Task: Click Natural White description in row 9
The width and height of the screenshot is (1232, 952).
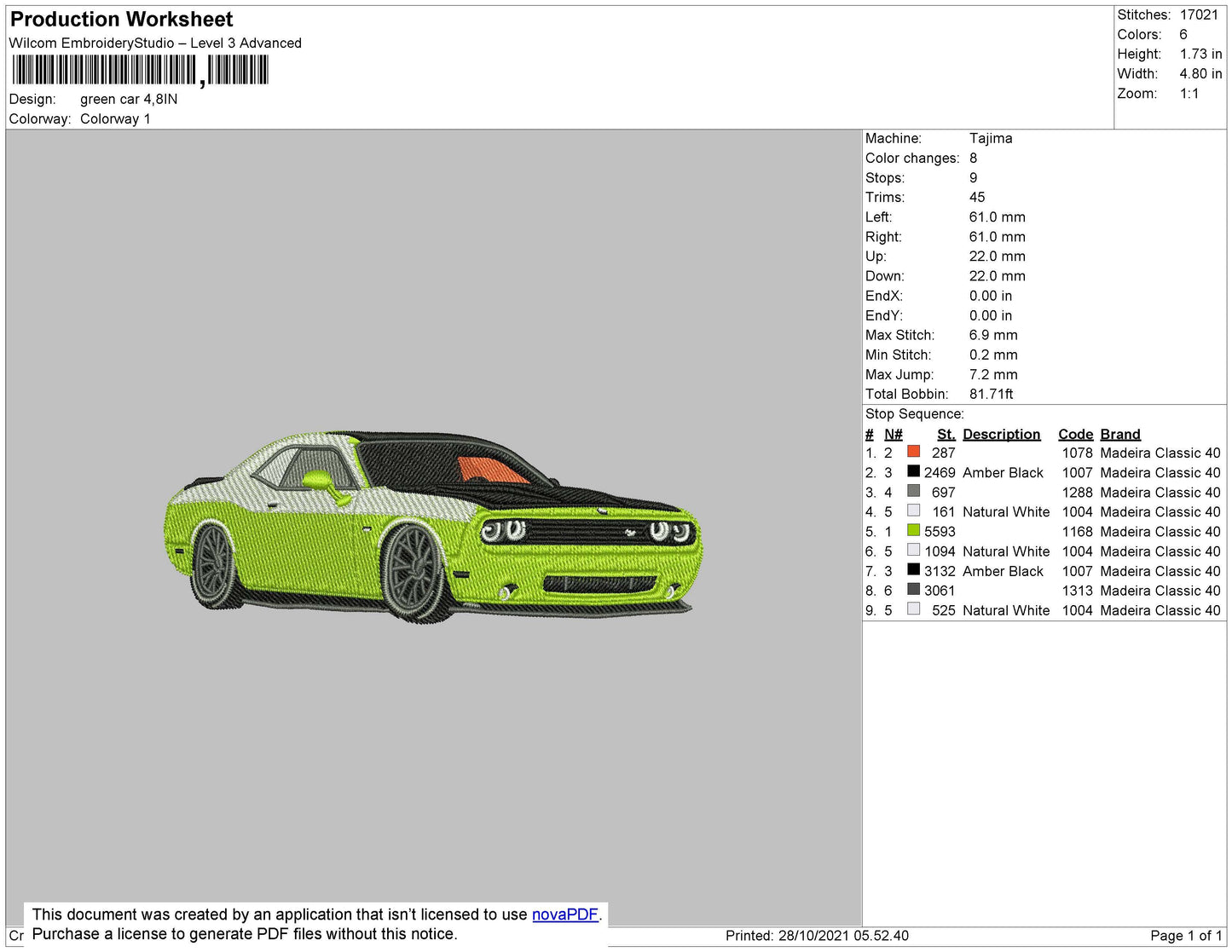Action: (x=1006, y=610)
